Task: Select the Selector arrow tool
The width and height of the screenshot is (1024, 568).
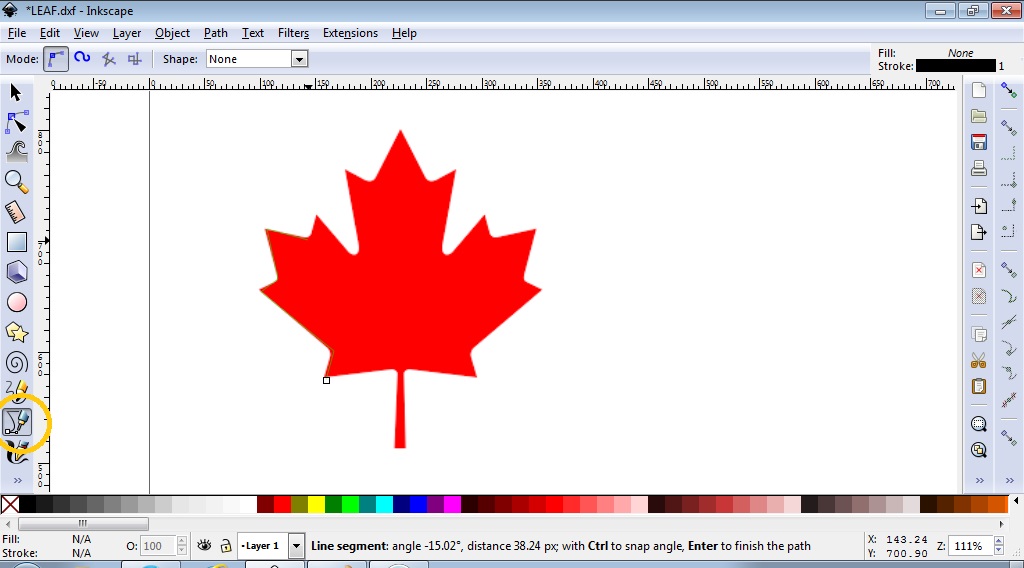Action: [16, 93]
